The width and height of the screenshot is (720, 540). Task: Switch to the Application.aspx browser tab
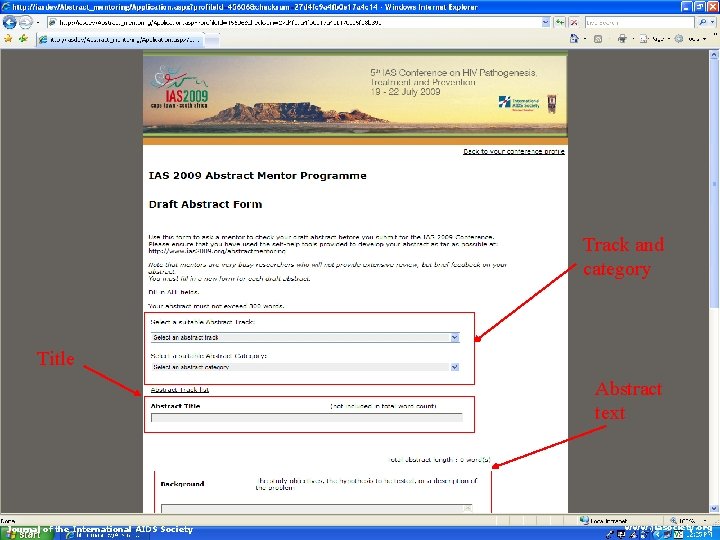[120, 40]
